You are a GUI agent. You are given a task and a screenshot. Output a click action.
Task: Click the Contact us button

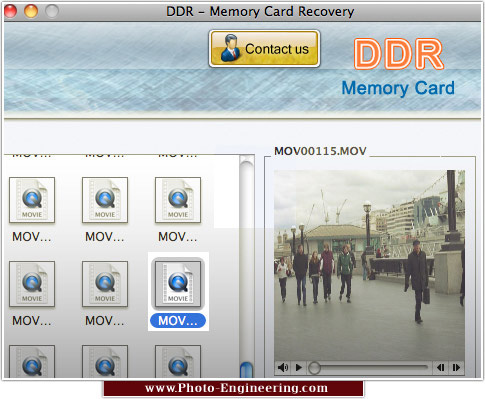264,49
